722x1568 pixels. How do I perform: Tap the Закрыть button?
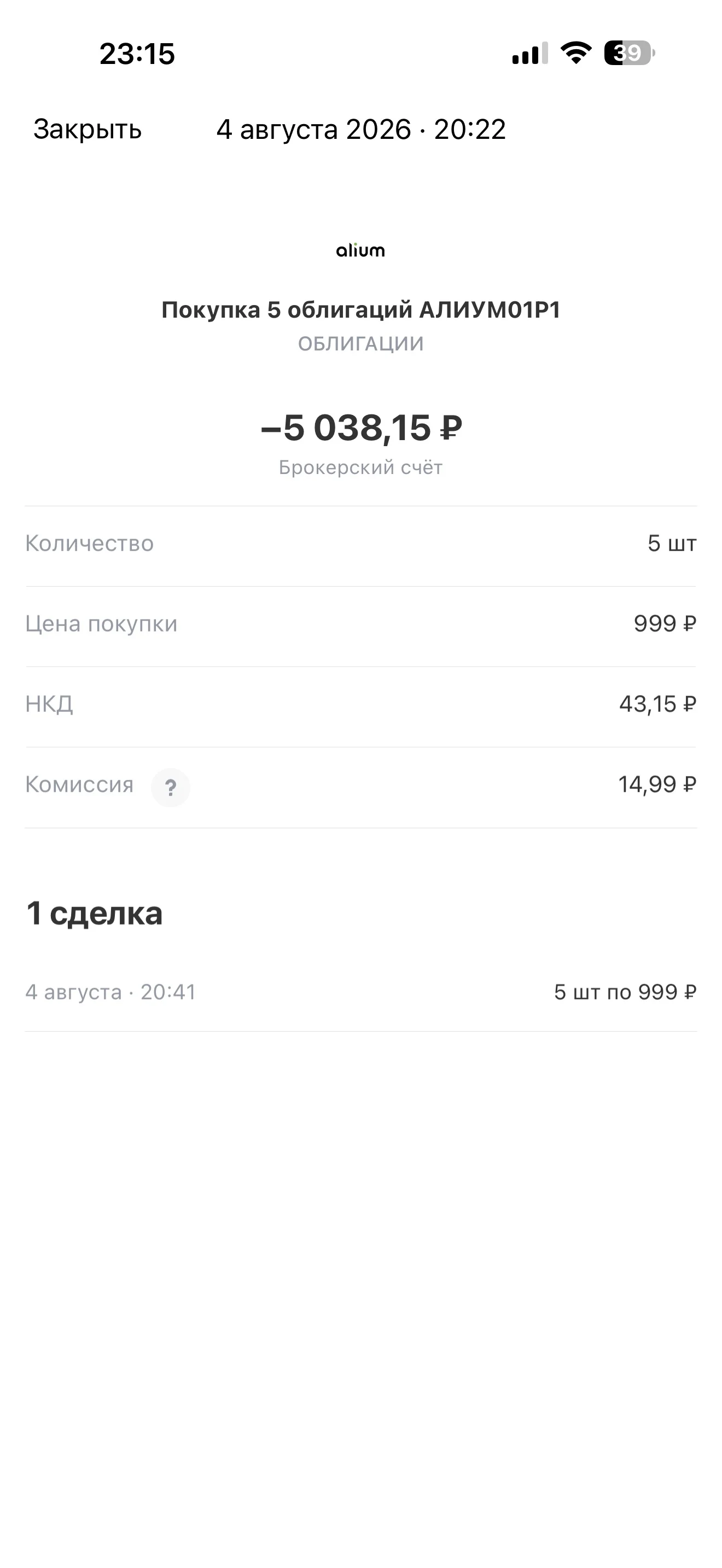pyautogui.click(x=87, y=129)
